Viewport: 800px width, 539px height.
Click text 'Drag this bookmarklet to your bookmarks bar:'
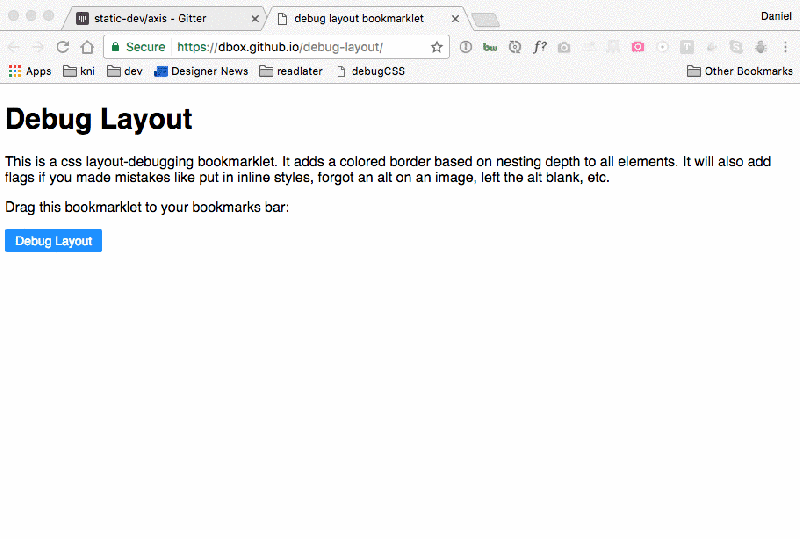[147, 207]
